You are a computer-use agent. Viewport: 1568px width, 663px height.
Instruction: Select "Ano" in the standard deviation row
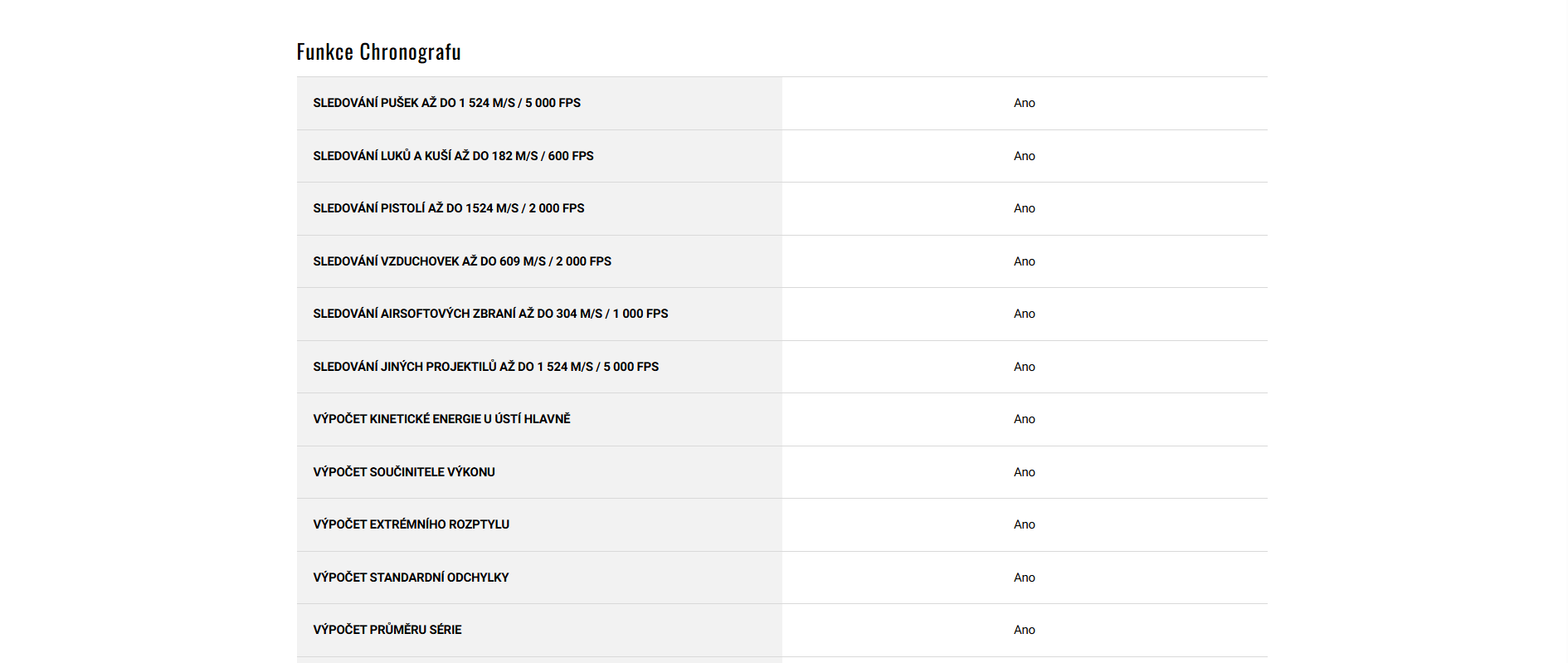coord(1024,578)
